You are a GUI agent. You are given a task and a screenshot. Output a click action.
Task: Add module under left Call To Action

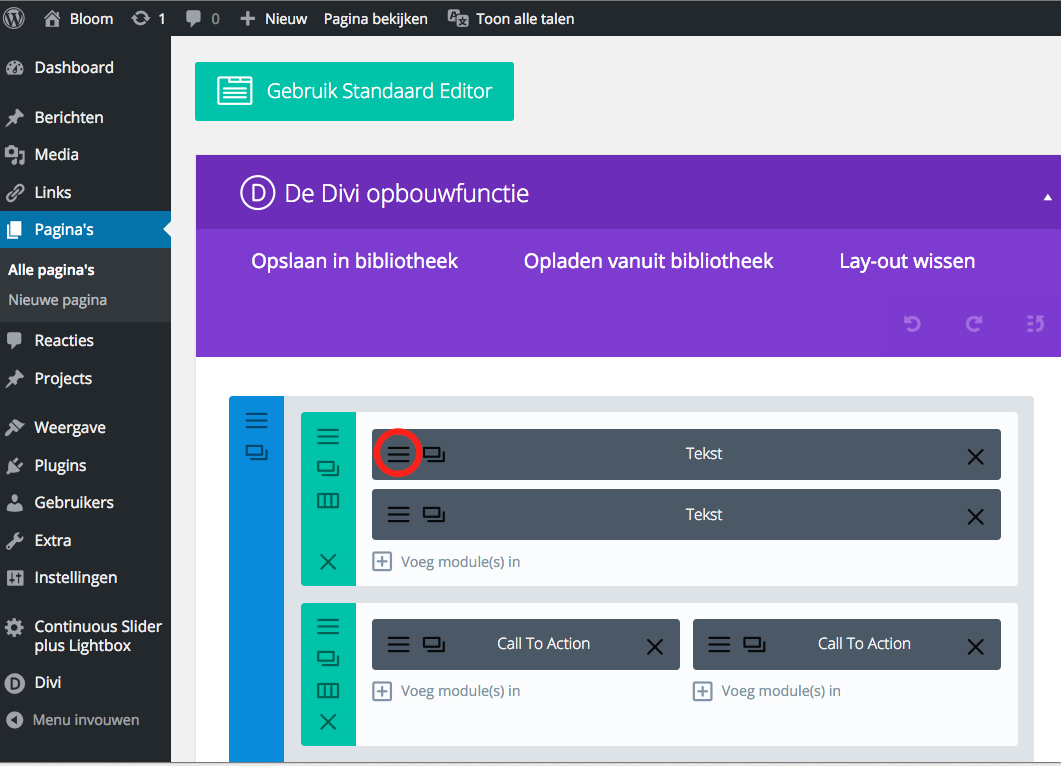[447, 691]
